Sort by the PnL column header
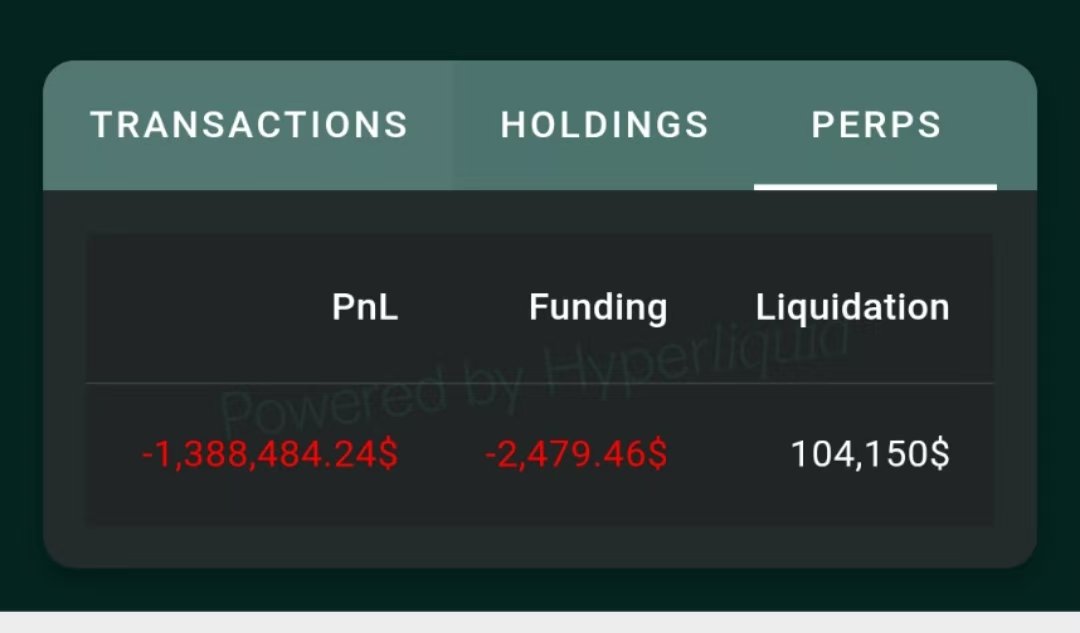The height and width of the screenshot is (633, 1080). 365,307
